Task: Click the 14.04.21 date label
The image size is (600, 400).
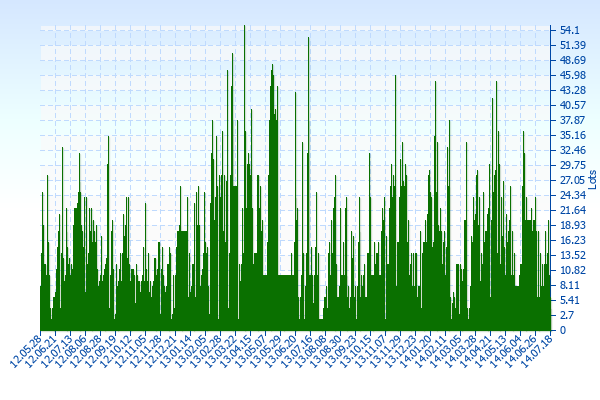Action: [476, 351]
